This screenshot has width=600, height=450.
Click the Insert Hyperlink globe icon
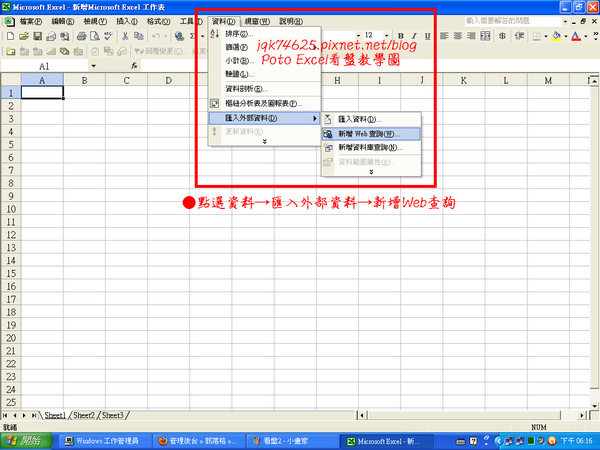[x=179, y=36]
